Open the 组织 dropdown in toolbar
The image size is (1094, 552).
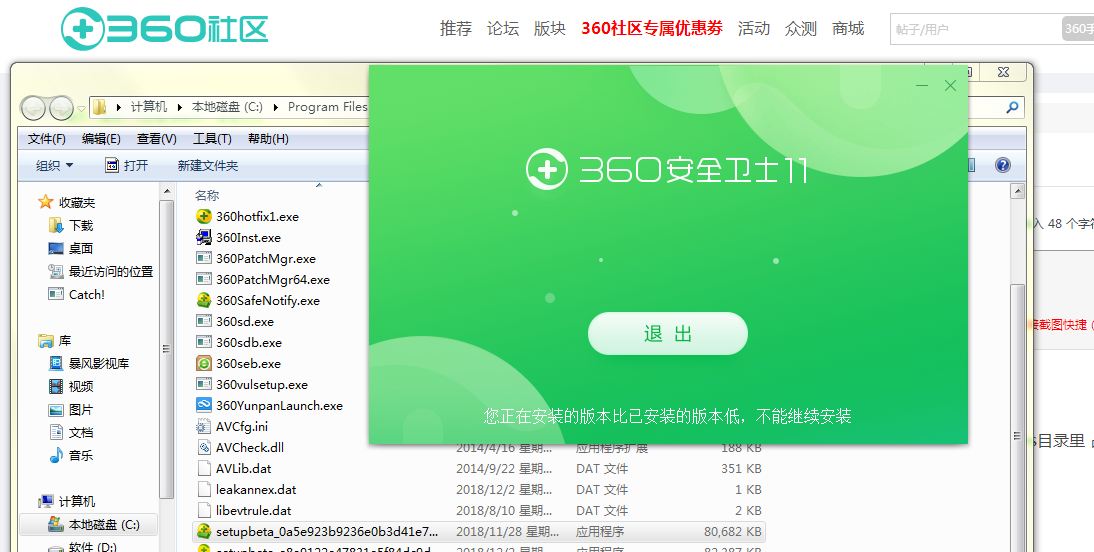54,165
